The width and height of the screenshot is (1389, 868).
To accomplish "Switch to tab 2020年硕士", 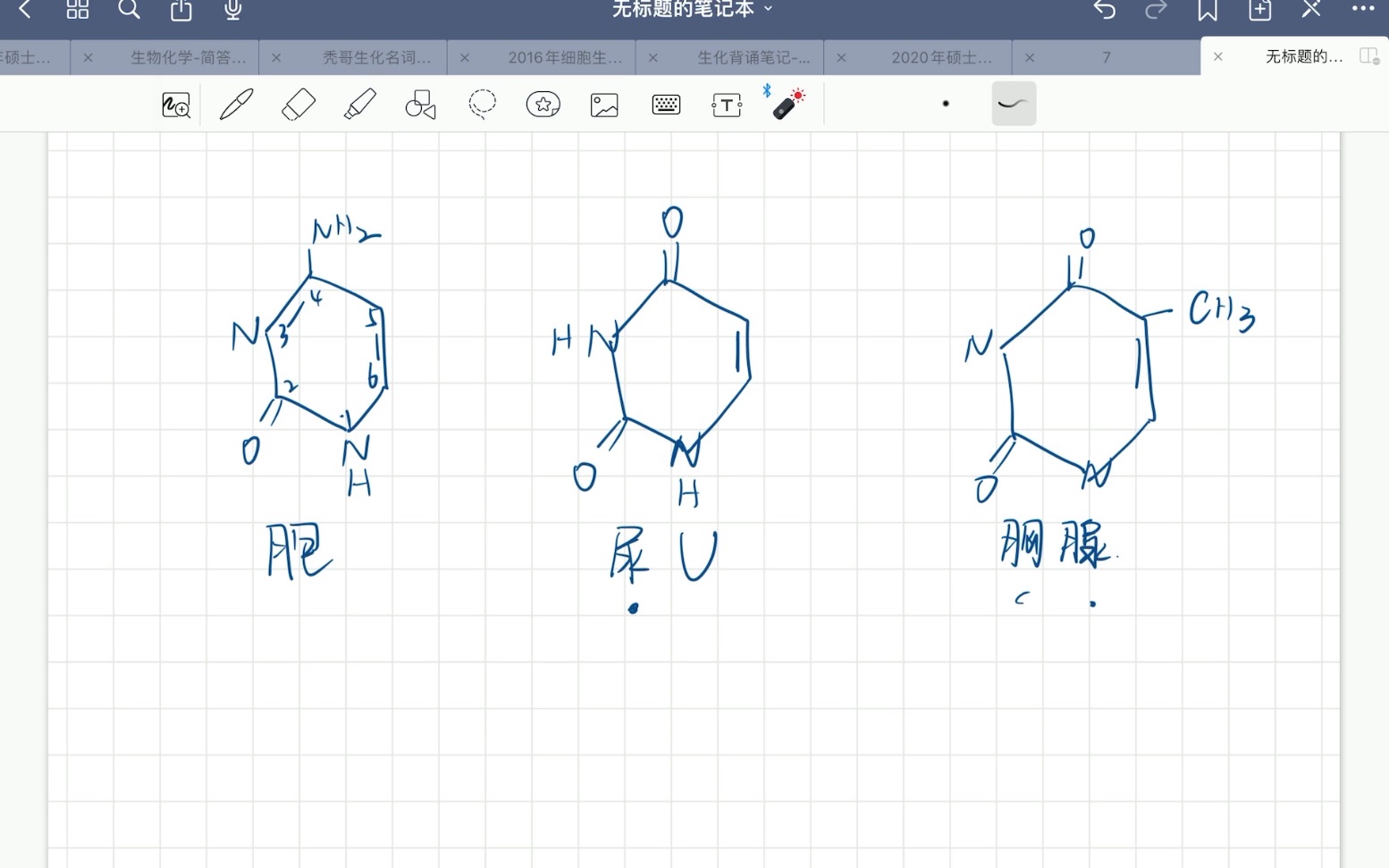I will [941, 57].
